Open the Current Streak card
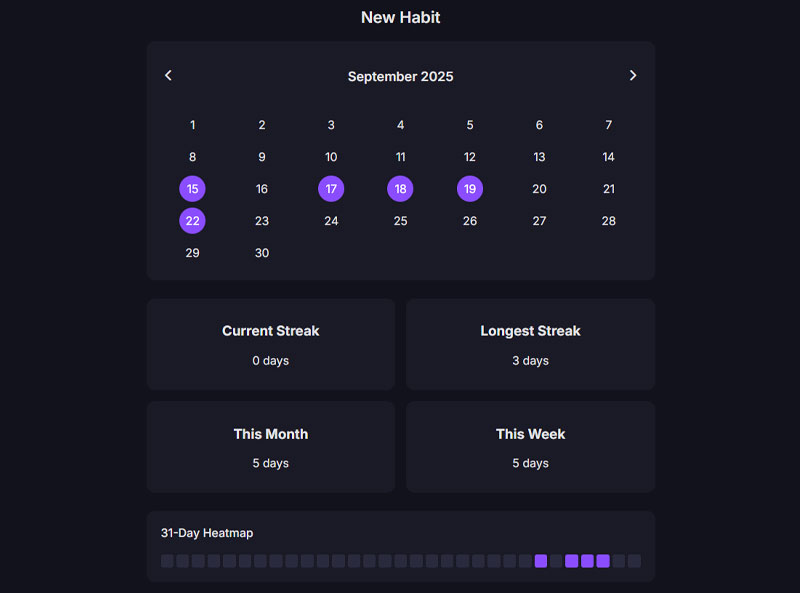This screenshot has width=800, height=593. pos(271,344)
